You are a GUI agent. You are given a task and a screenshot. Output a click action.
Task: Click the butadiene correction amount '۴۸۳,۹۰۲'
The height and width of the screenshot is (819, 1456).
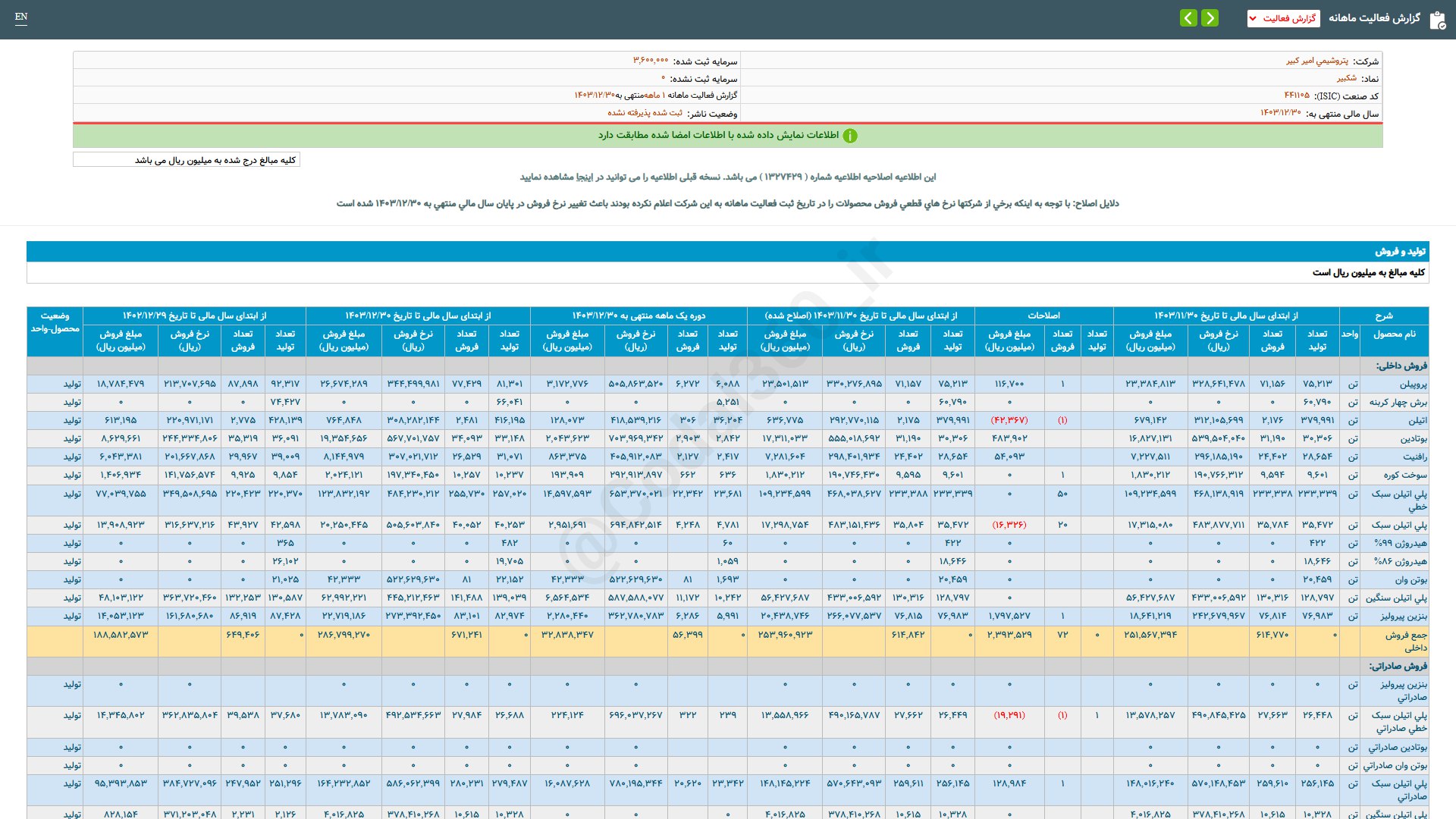1009,439
